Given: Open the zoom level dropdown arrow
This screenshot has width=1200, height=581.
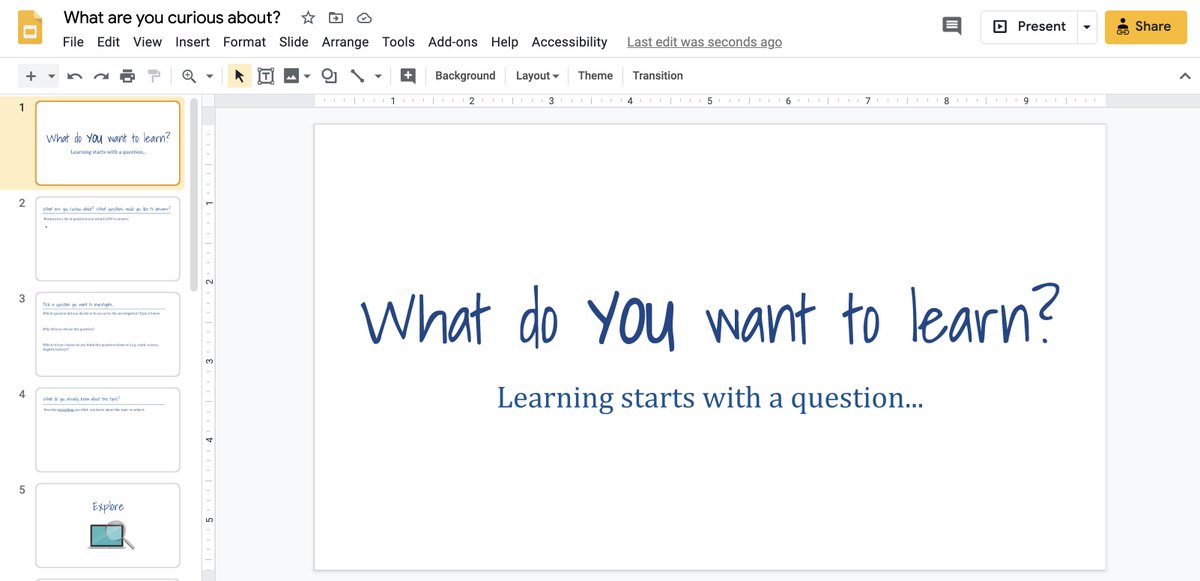Looking at the screenshot, I should [x=209, y=76].
